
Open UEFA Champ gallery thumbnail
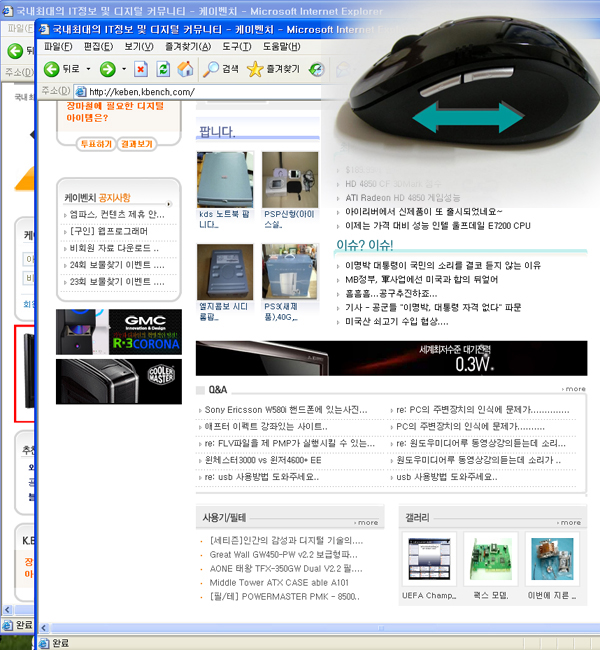429,559
